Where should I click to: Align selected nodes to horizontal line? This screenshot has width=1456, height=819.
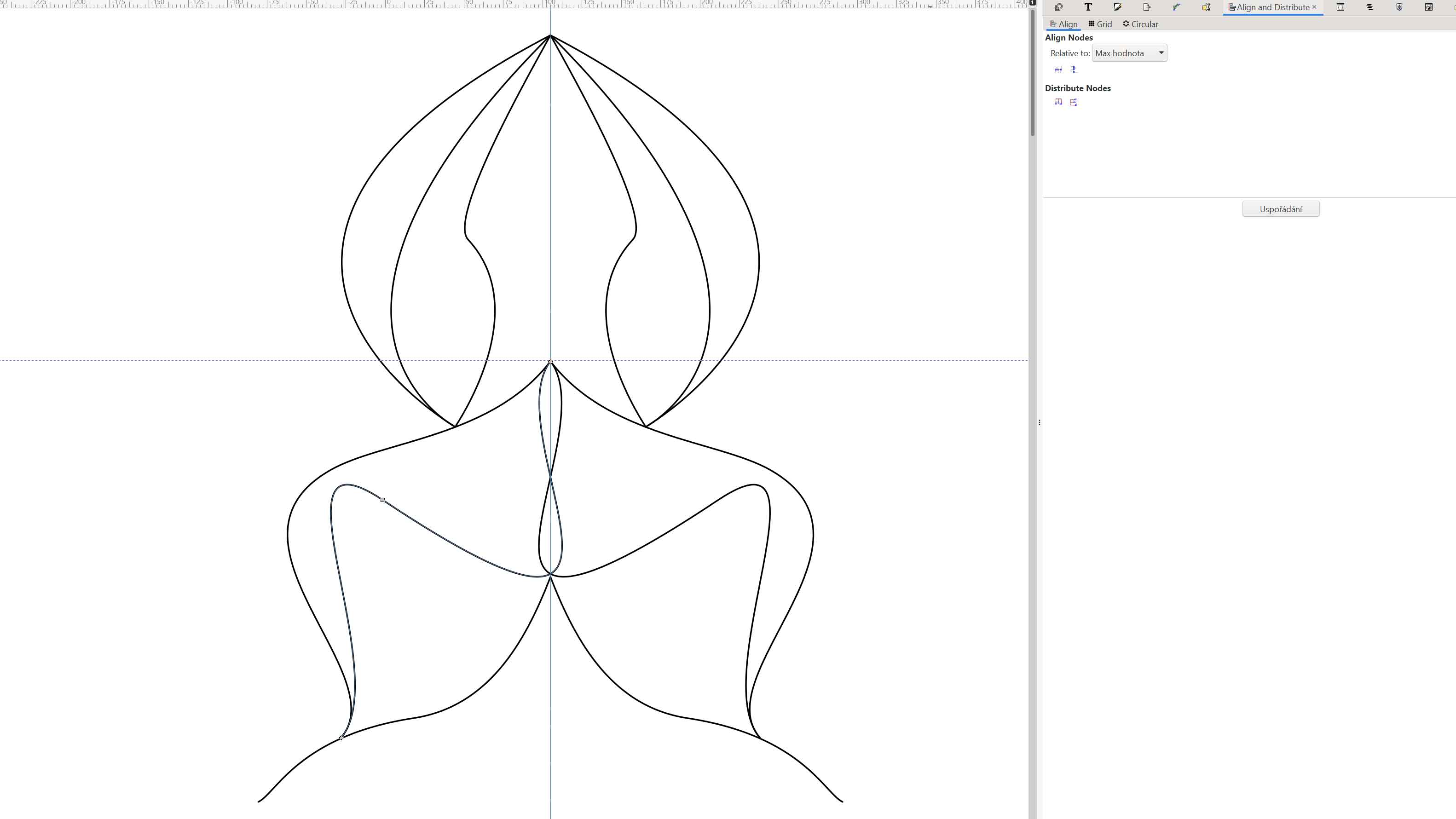[1058, 69]
